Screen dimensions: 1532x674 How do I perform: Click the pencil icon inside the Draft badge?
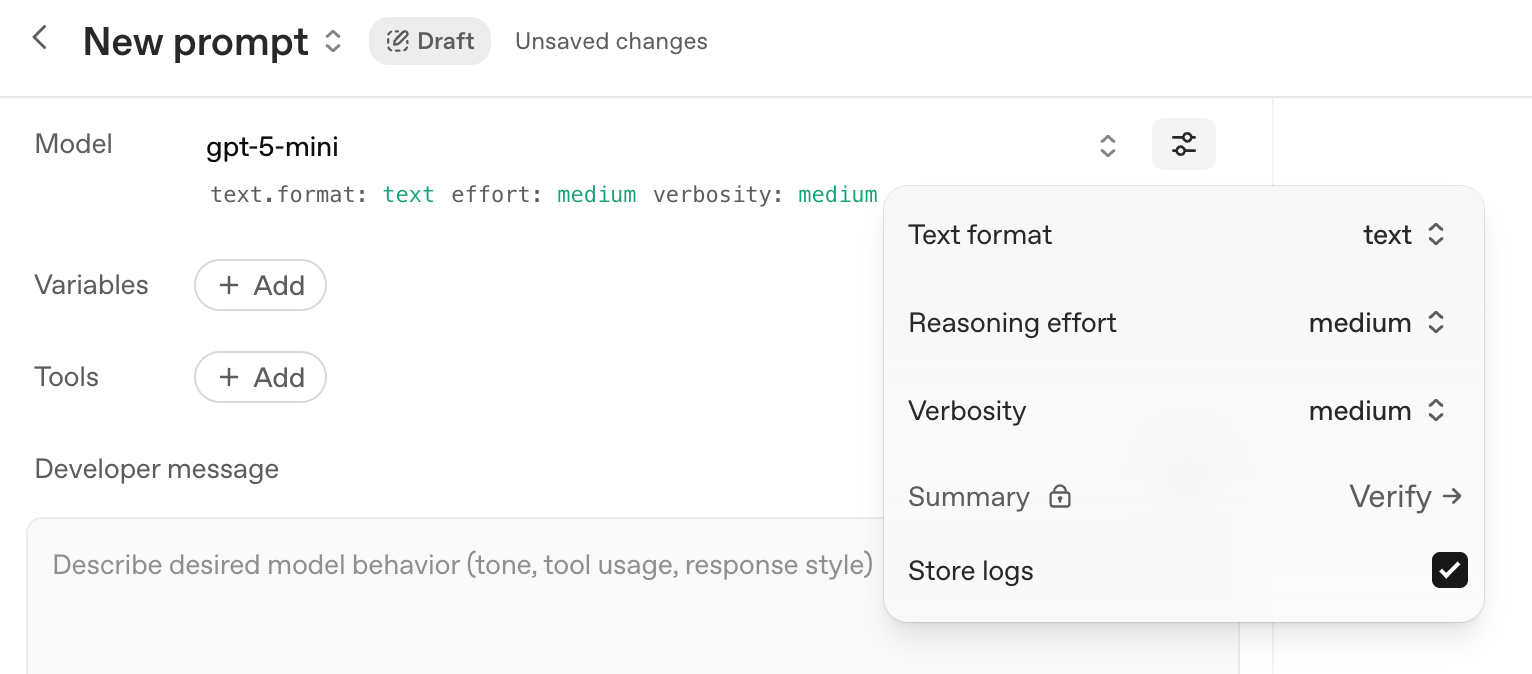399,41
